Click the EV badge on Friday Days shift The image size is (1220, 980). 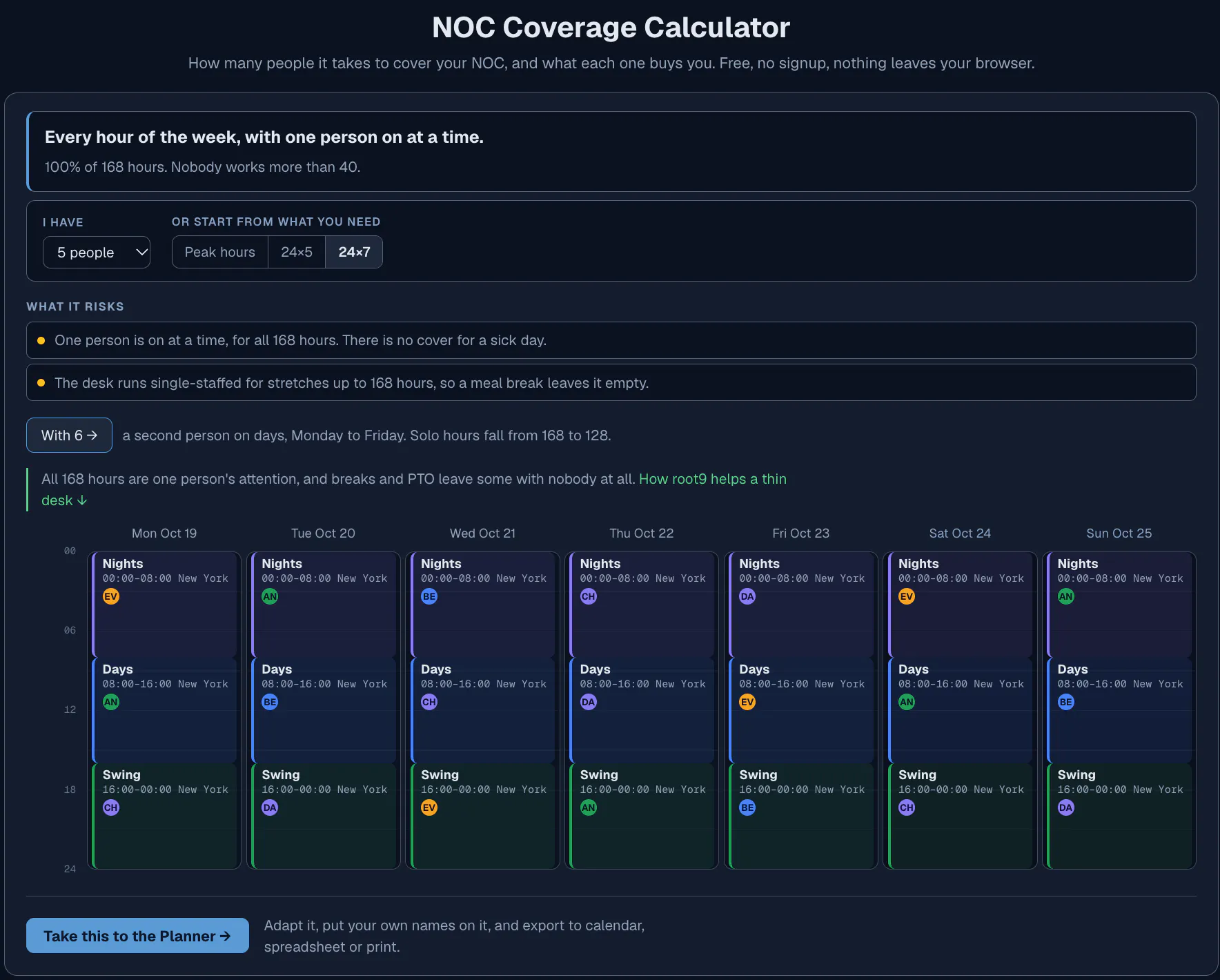click(747, 702)
